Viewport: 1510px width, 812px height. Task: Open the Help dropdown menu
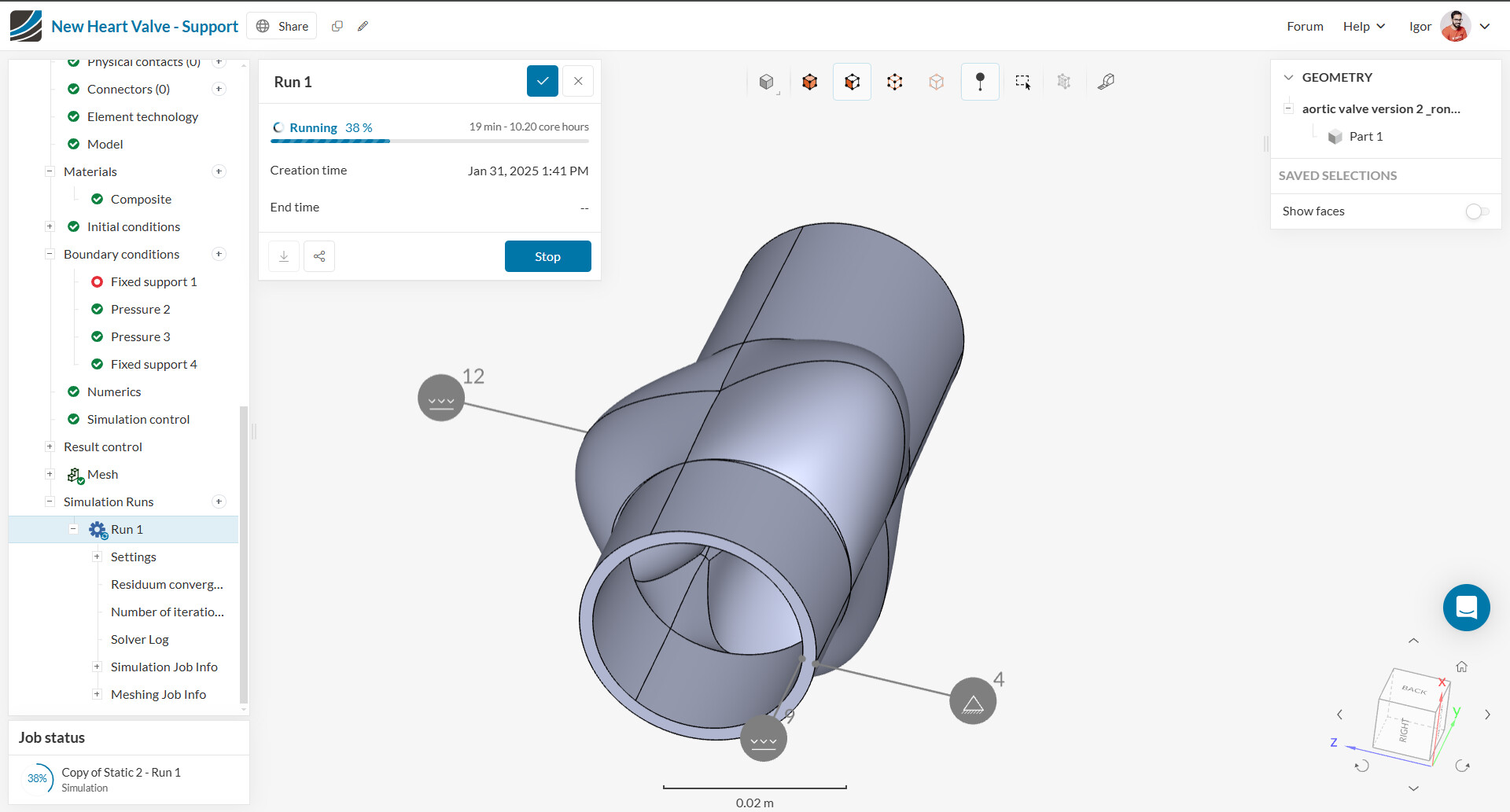(x=1364, y=26)
